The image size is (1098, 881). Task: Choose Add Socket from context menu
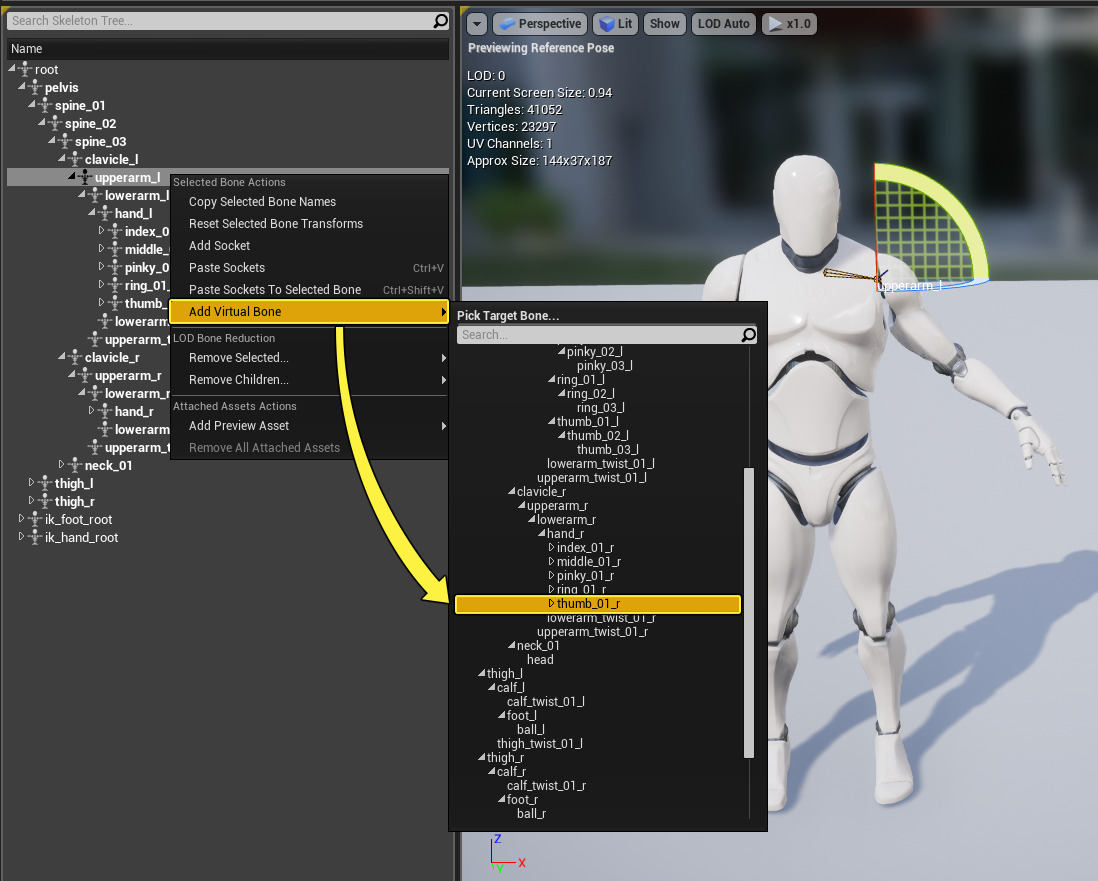point(219,246)
